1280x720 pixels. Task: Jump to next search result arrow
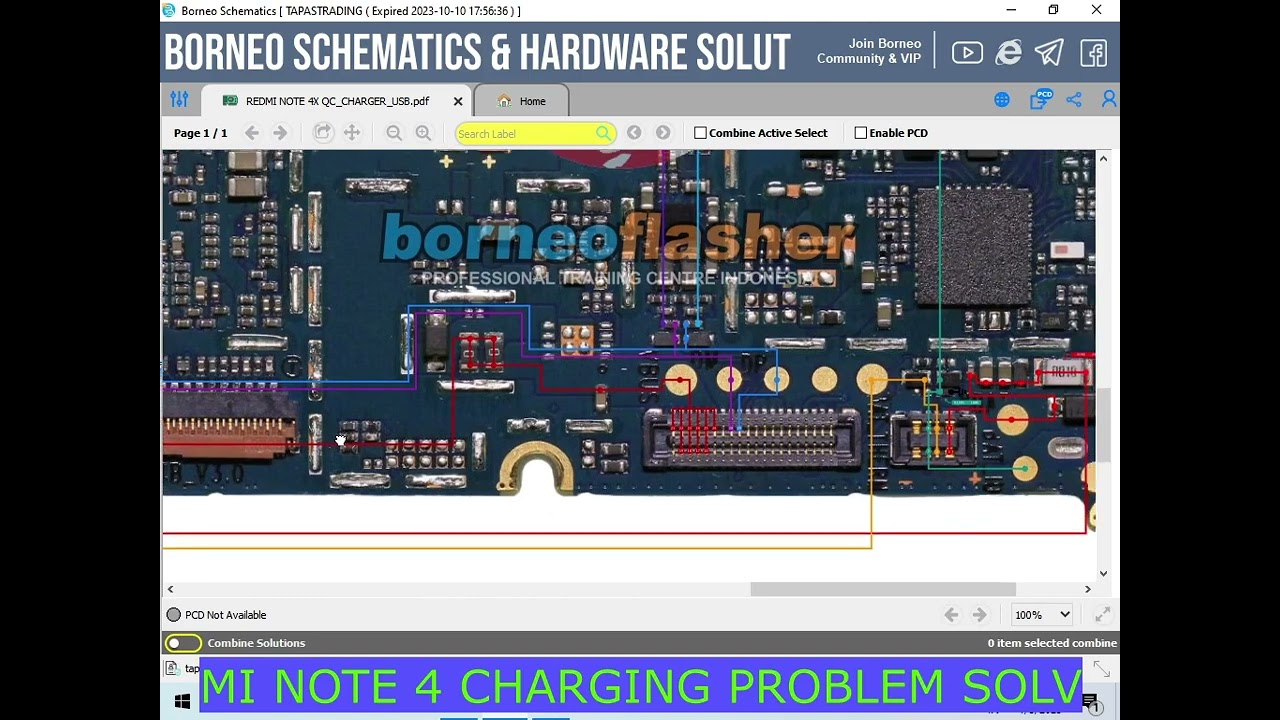[x=663, y=133]
